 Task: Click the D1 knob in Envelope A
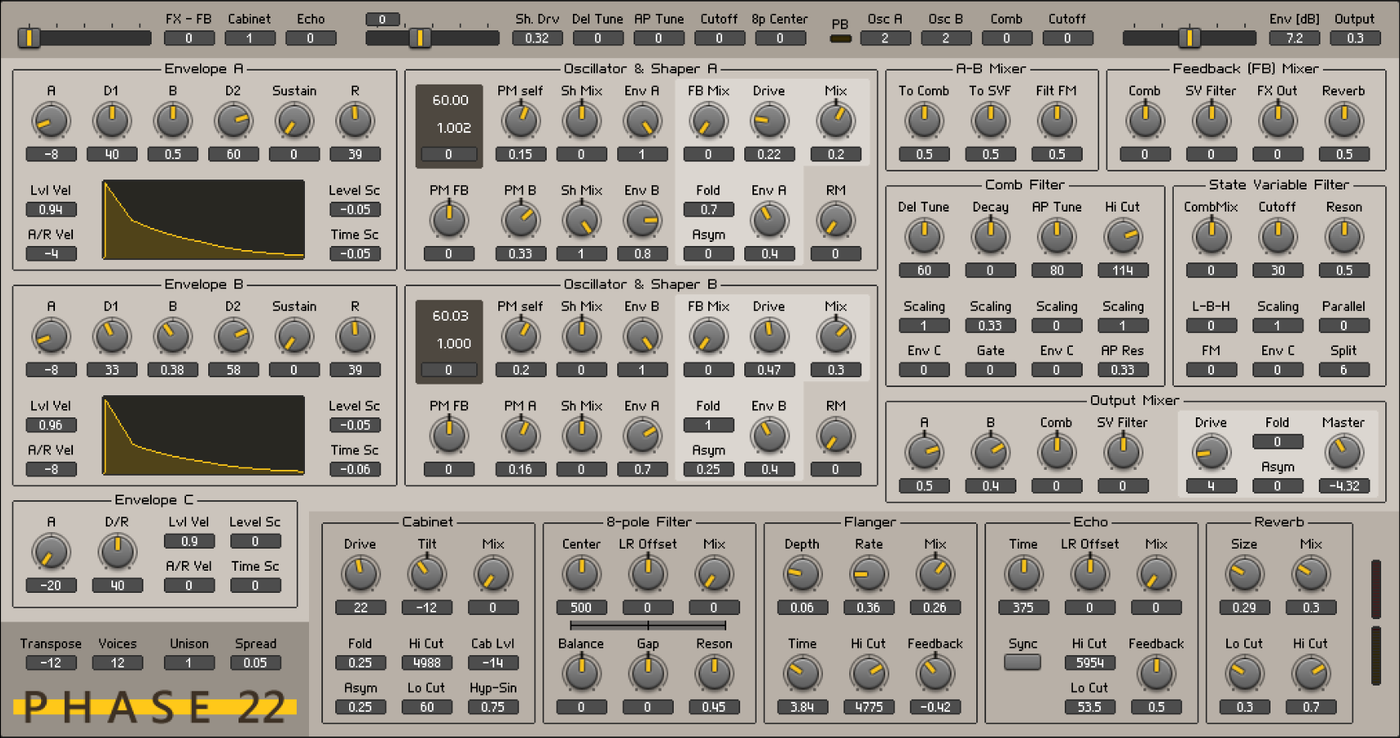pyautogui.click(x=112, y=121)
